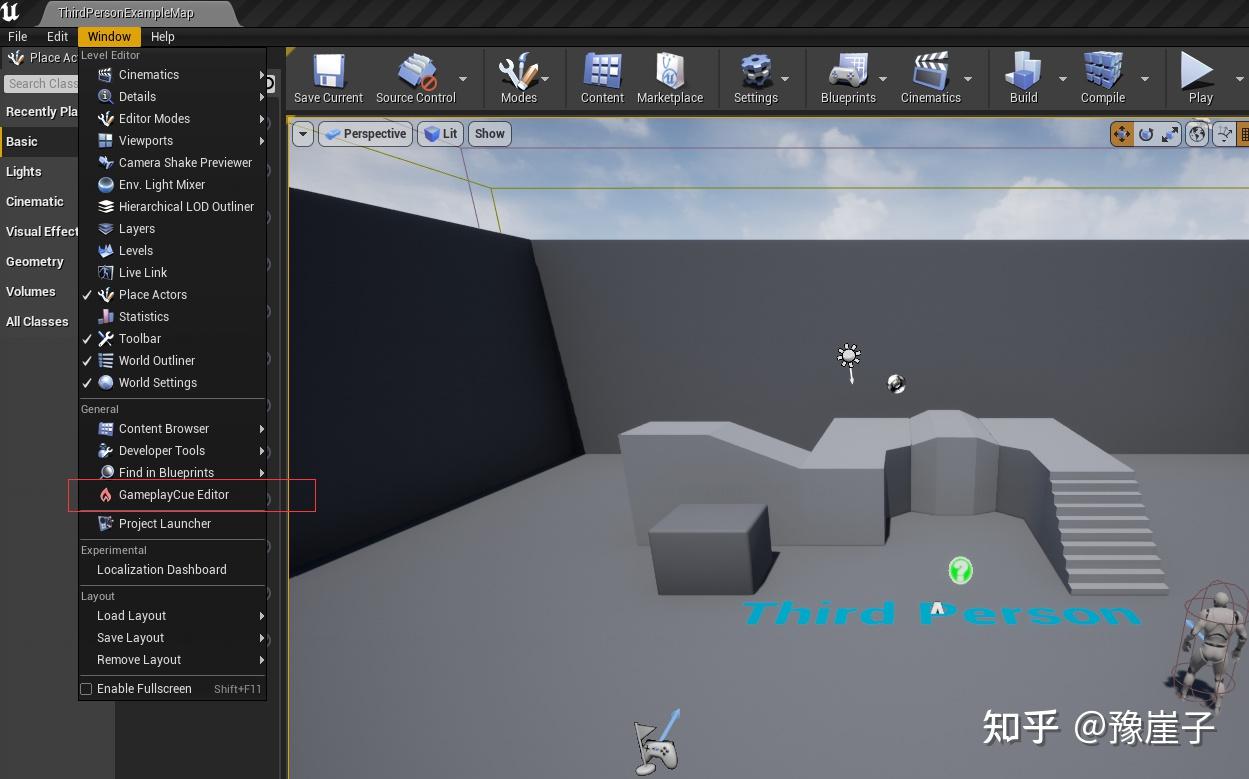The image size is (1249, 779).
Task: Select the All Classes category
Action: [39, 322]
